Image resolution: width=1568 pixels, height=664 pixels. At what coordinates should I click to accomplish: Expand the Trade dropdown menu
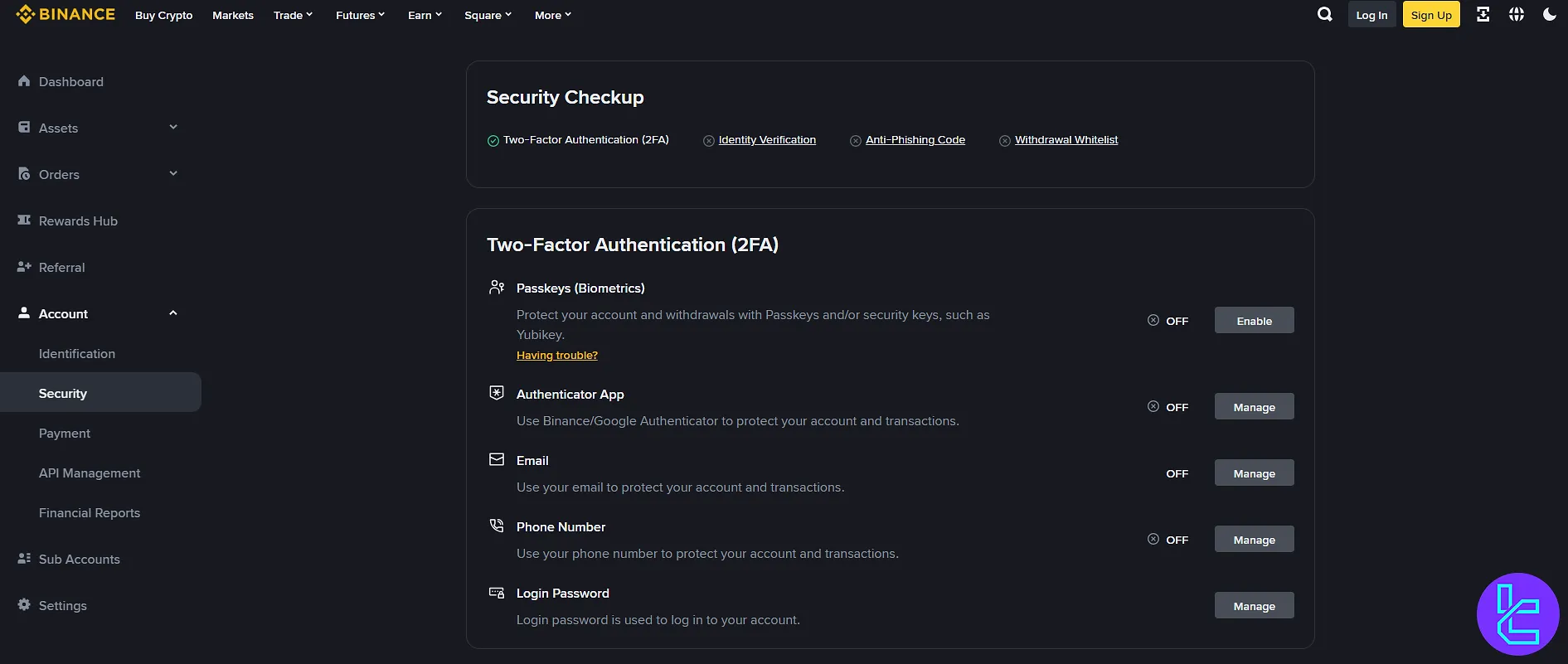pyautogui.click(x=293, y=15)
